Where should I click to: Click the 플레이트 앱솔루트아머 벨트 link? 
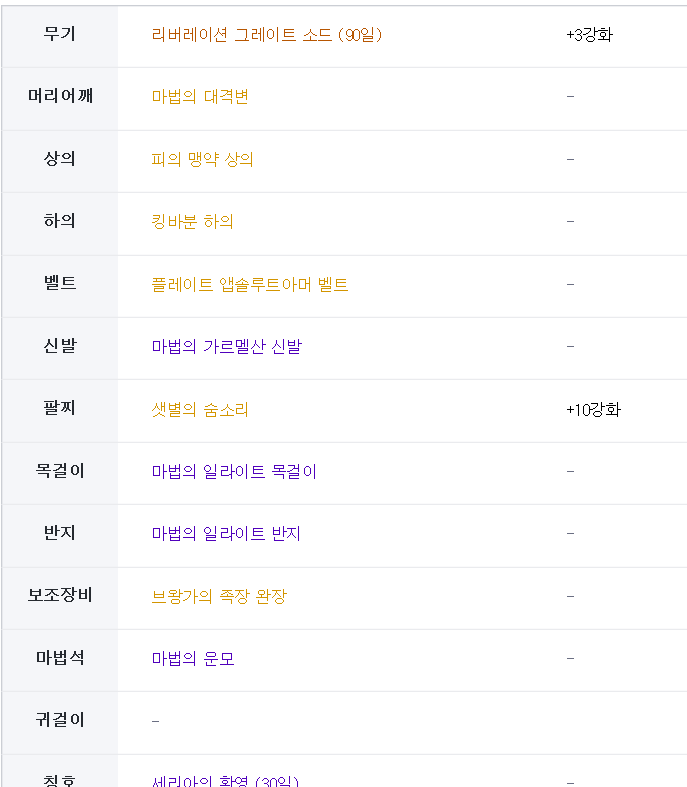250,285
